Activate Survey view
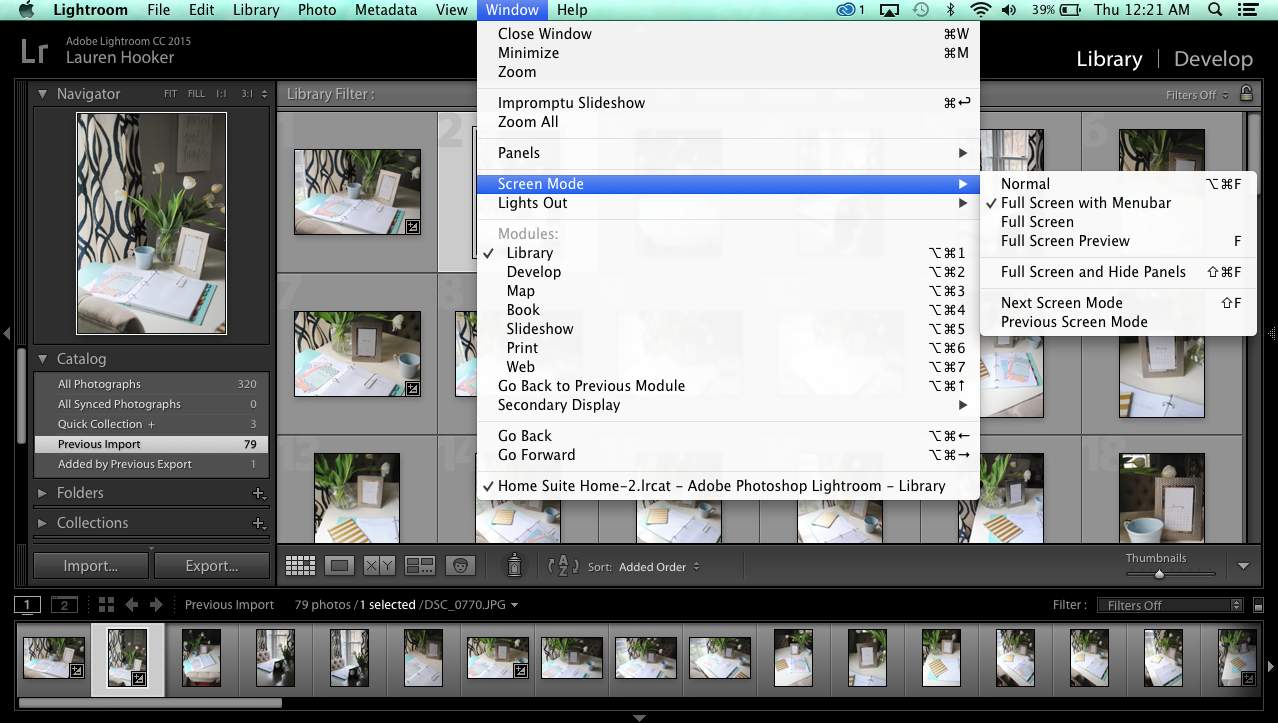This screenshot has height=723, width=1278. click(421, 565)
